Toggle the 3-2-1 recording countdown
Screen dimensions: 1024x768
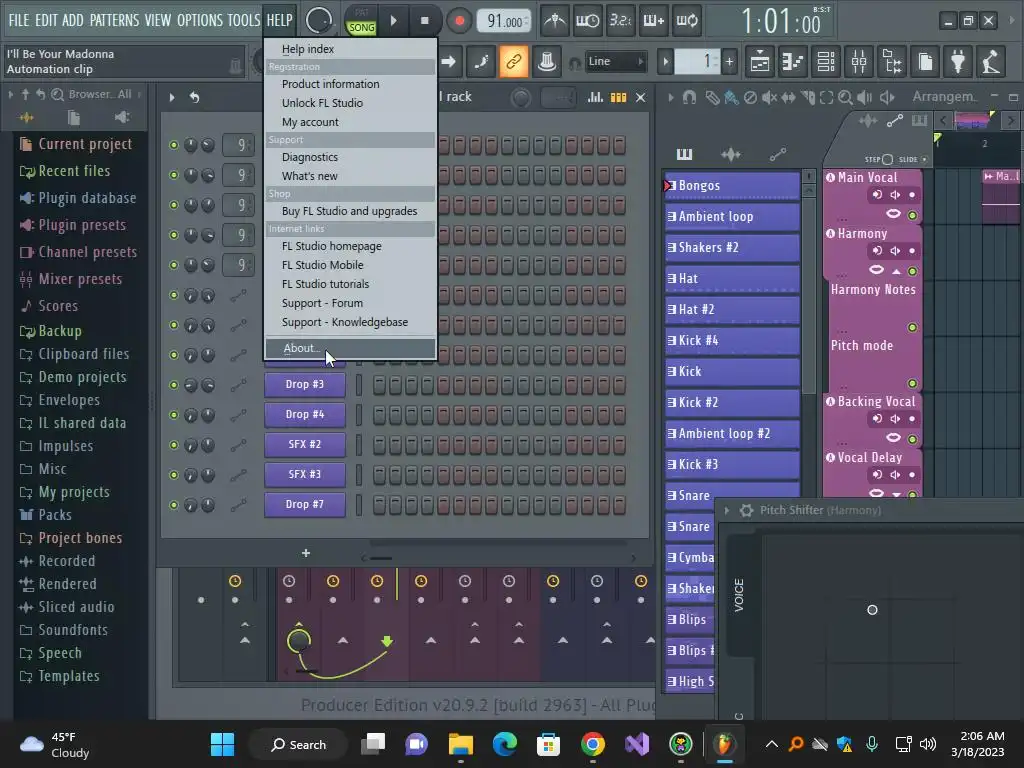click(620, 21)
